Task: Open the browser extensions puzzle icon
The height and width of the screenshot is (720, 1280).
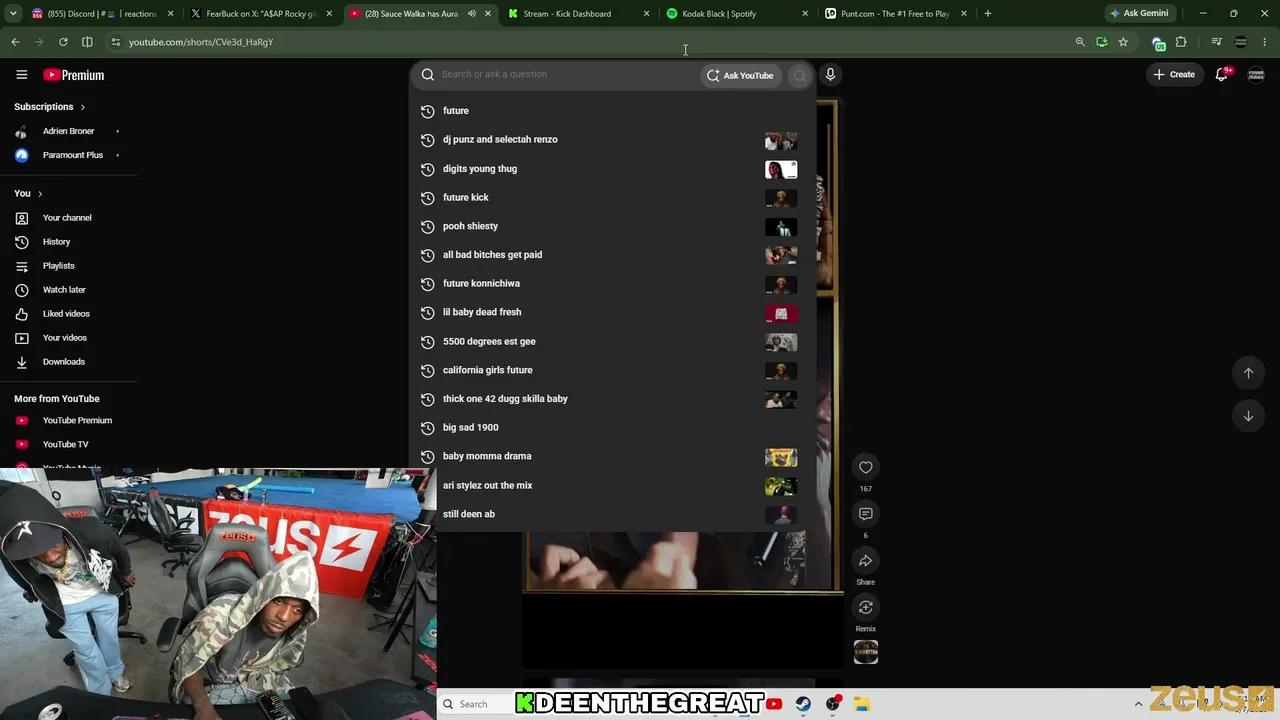Action: click(x=1181, y=42)
